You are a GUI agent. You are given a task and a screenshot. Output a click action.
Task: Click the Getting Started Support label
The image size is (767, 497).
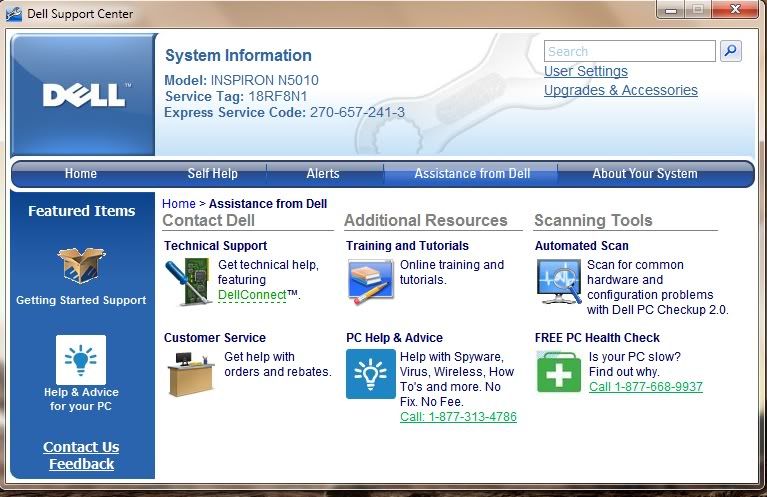(x=81, y=300)
